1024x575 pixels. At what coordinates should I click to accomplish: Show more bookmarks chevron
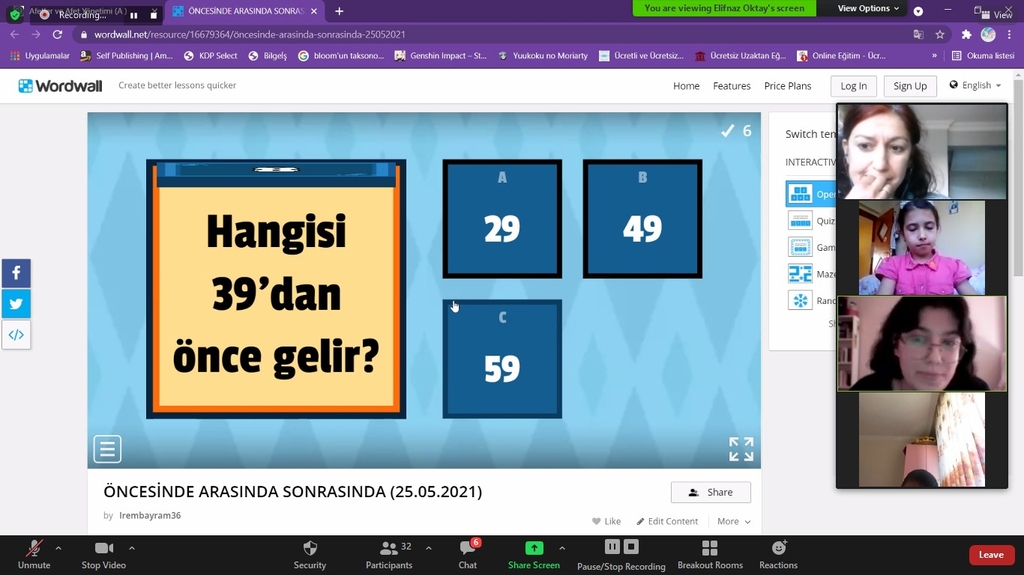[935, 56]
